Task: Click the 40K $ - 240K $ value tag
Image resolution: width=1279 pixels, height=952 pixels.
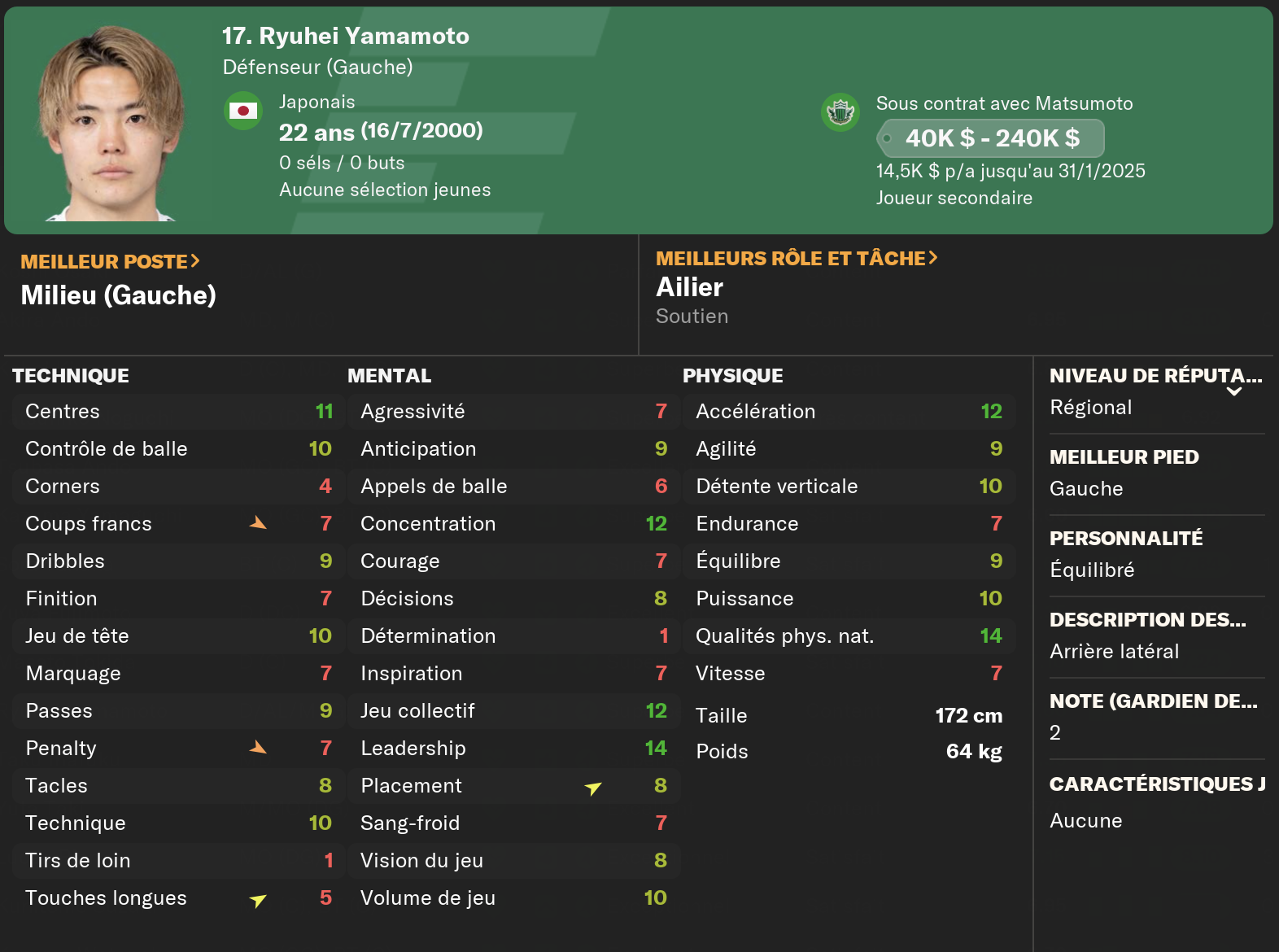Action: click(991, 138)
